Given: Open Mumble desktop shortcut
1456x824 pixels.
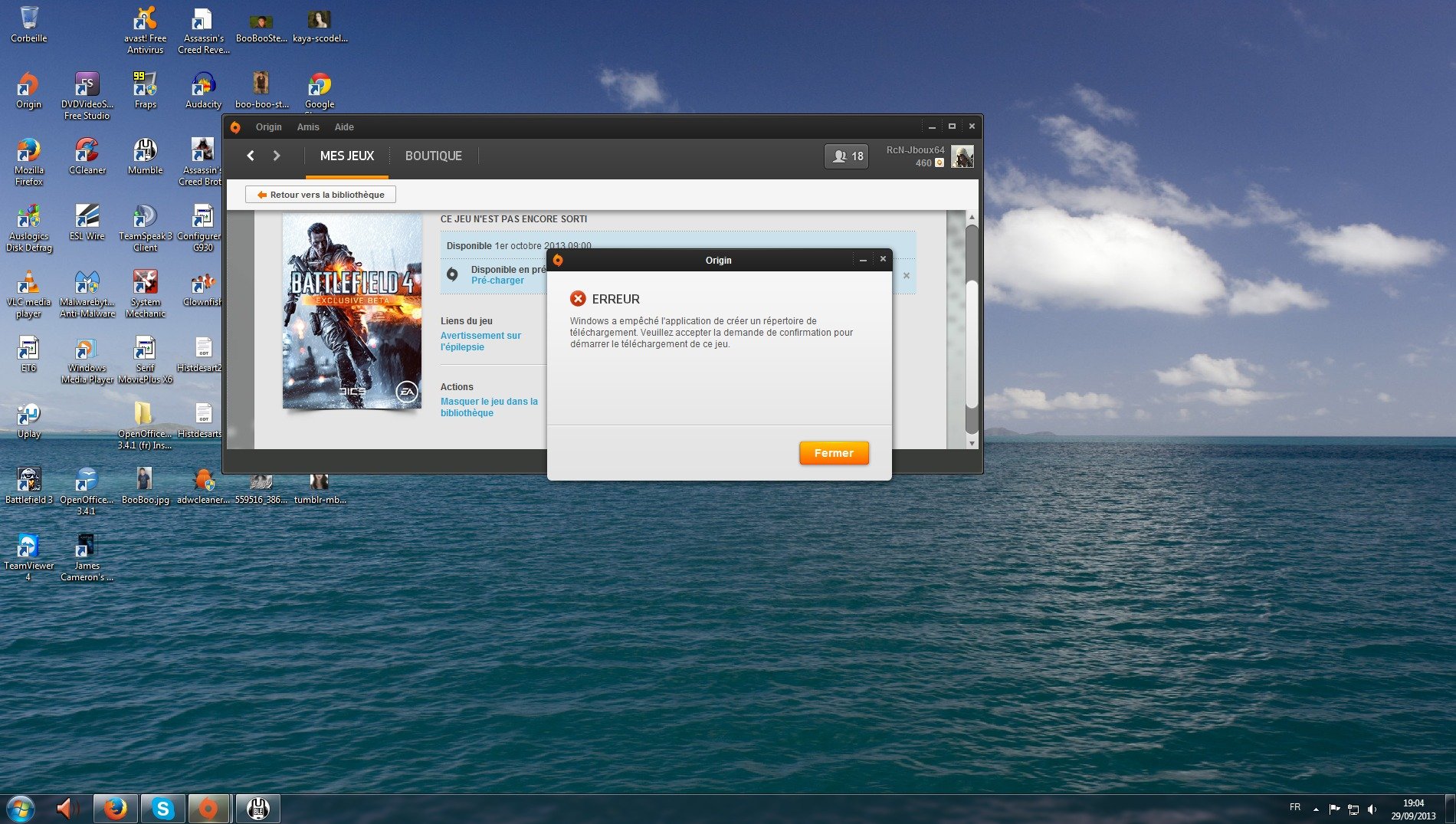Looking at the screenshot, I should [145, 156].
